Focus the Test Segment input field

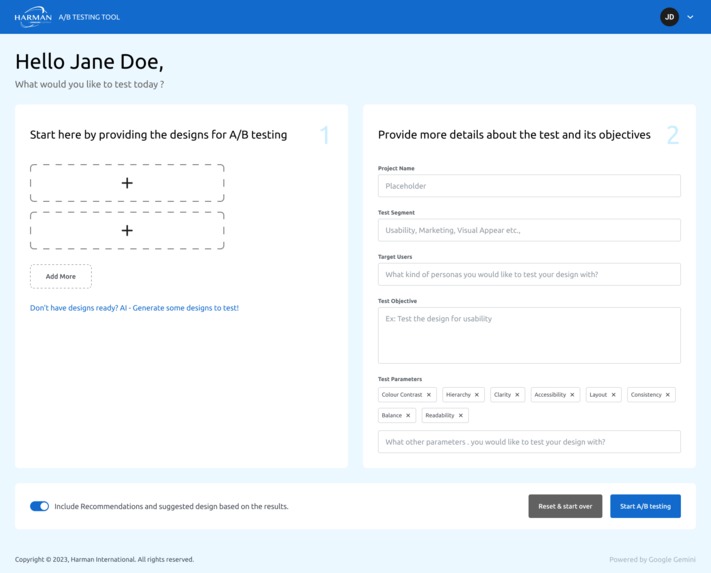tap(529, 230)
